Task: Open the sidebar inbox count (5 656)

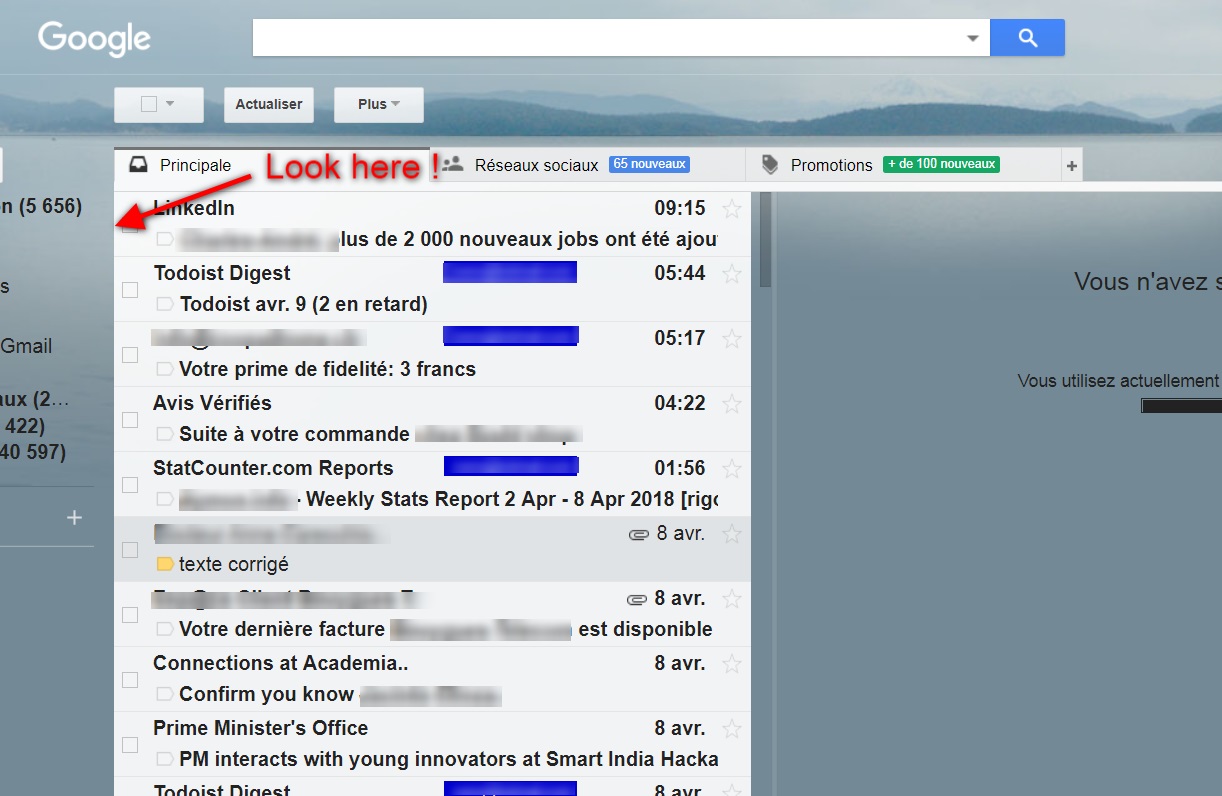Action: point(41,206)
